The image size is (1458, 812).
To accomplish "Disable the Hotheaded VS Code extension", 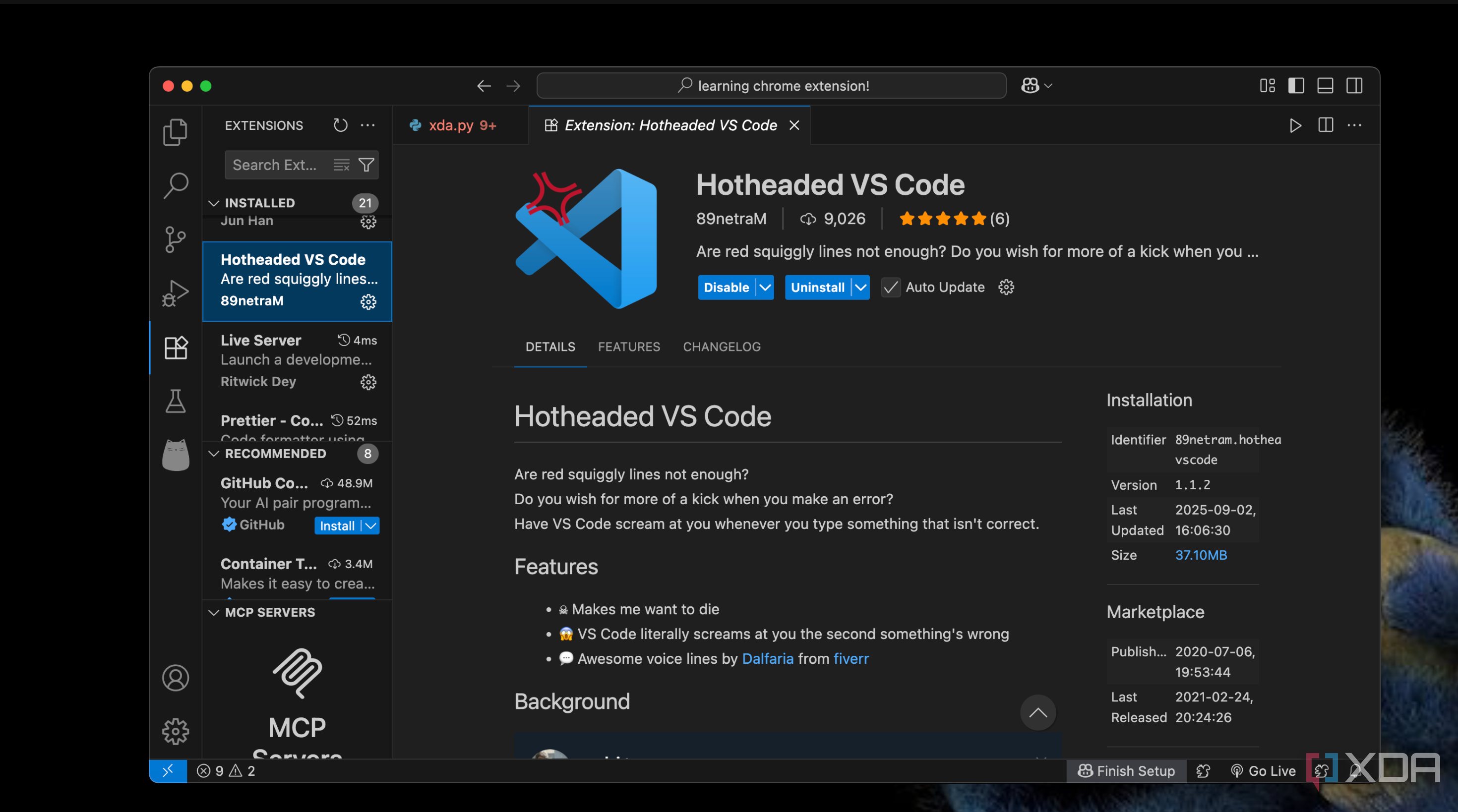I will point(727,288).
